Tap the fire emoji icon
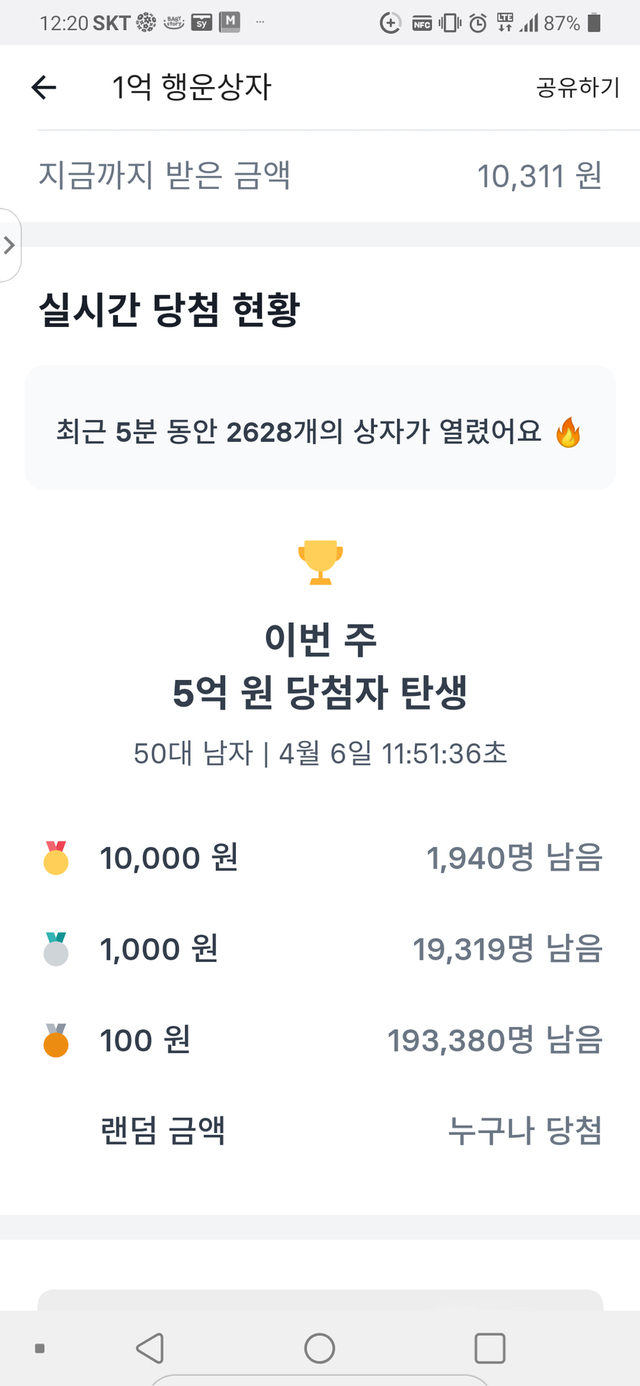The width and height of the screenshot is (640, 1386). 568,432
